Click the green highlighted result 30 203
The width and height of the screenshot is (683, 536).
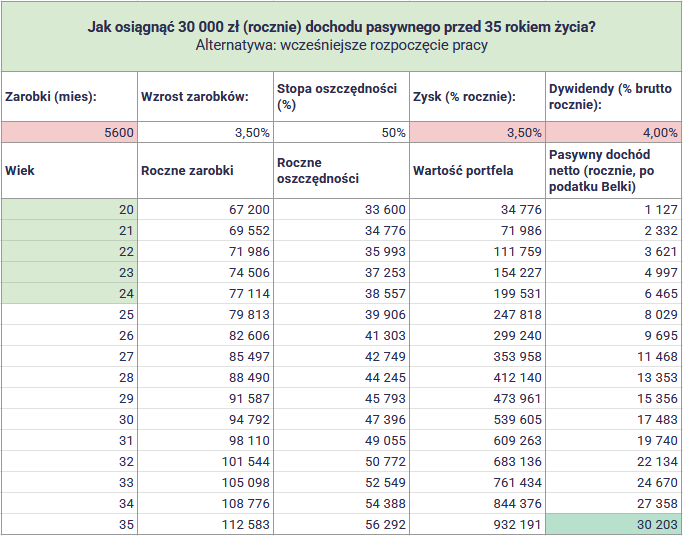(x=613, y=524)
